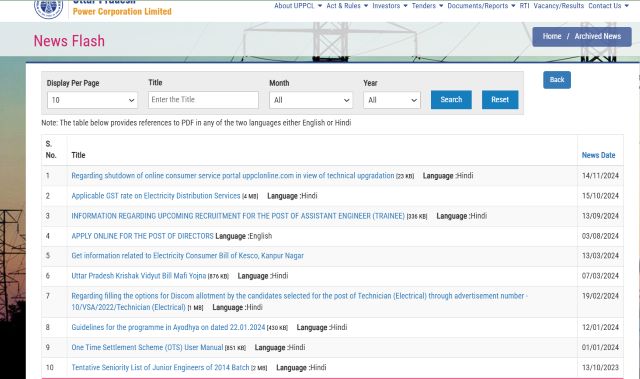Go to the RTI page
The image size is (640, 379).
click(x=524, y=6)
